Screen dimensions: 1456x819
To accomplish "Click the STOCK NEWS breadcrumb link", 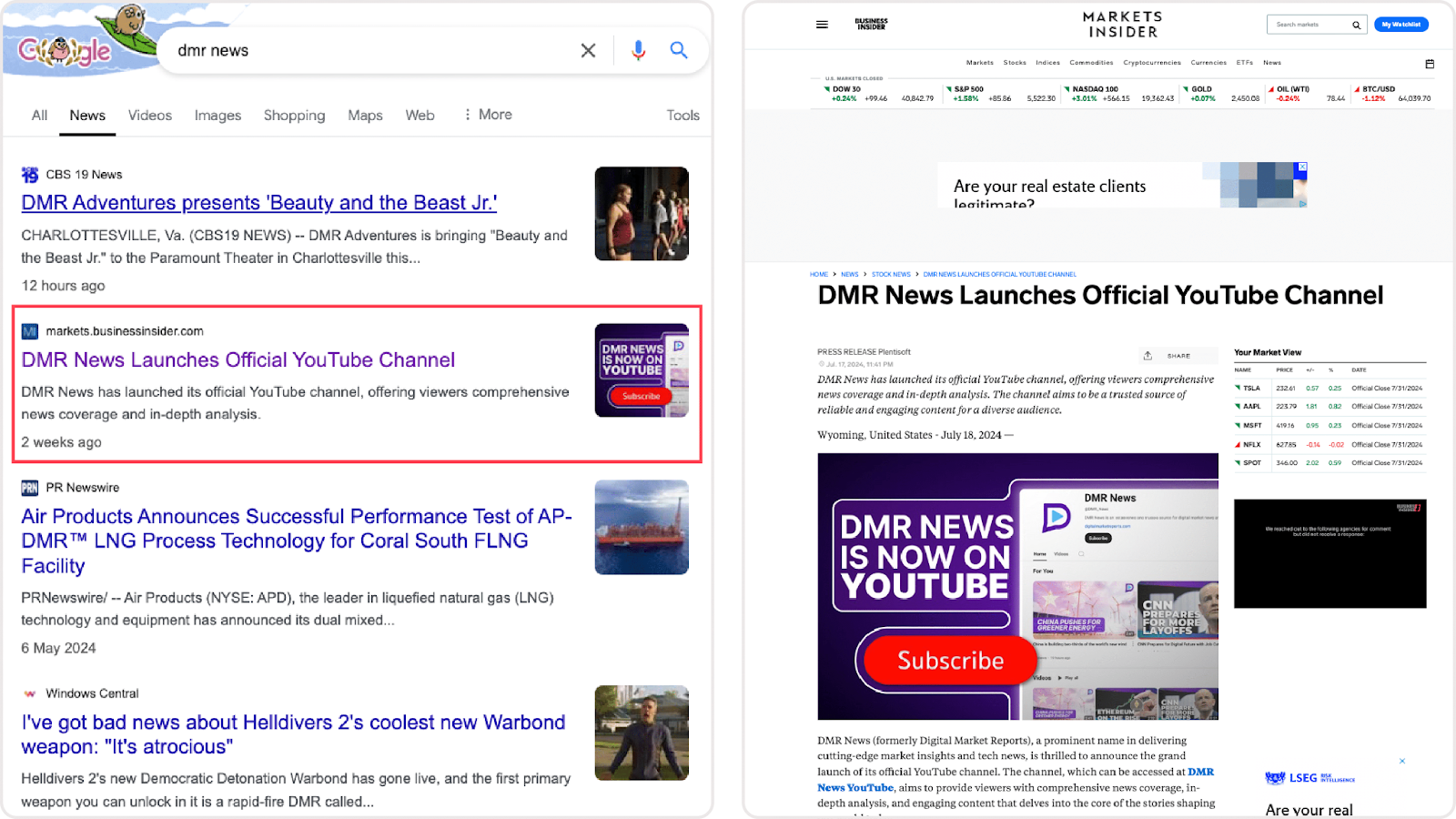I will coord(891,274).
